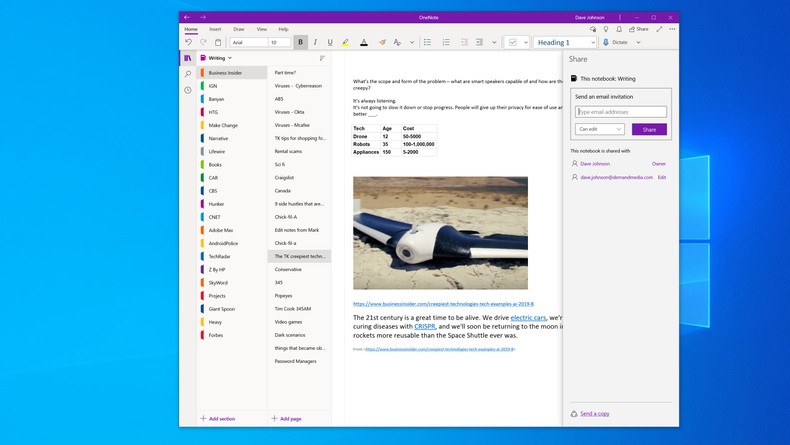Expand the Can edit permission dropdown

click(x=600, y=129)
